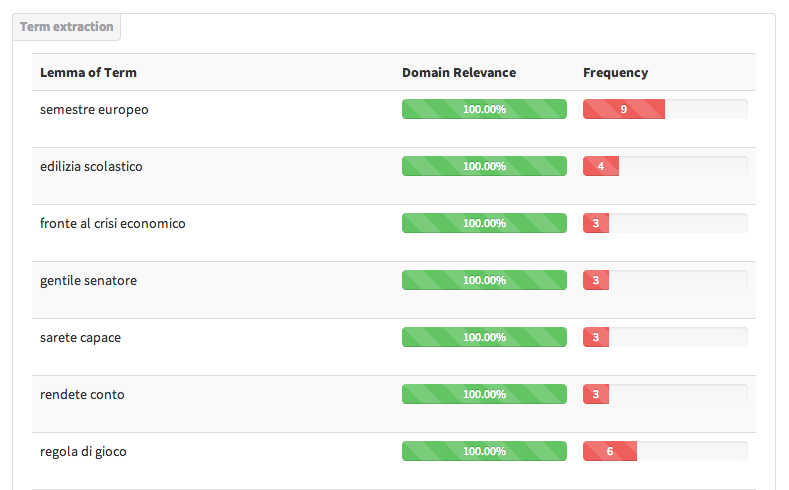Select the 'sarete capace' term
The width and height of the screenshot is (789, 490).
(x=81, y=338)
